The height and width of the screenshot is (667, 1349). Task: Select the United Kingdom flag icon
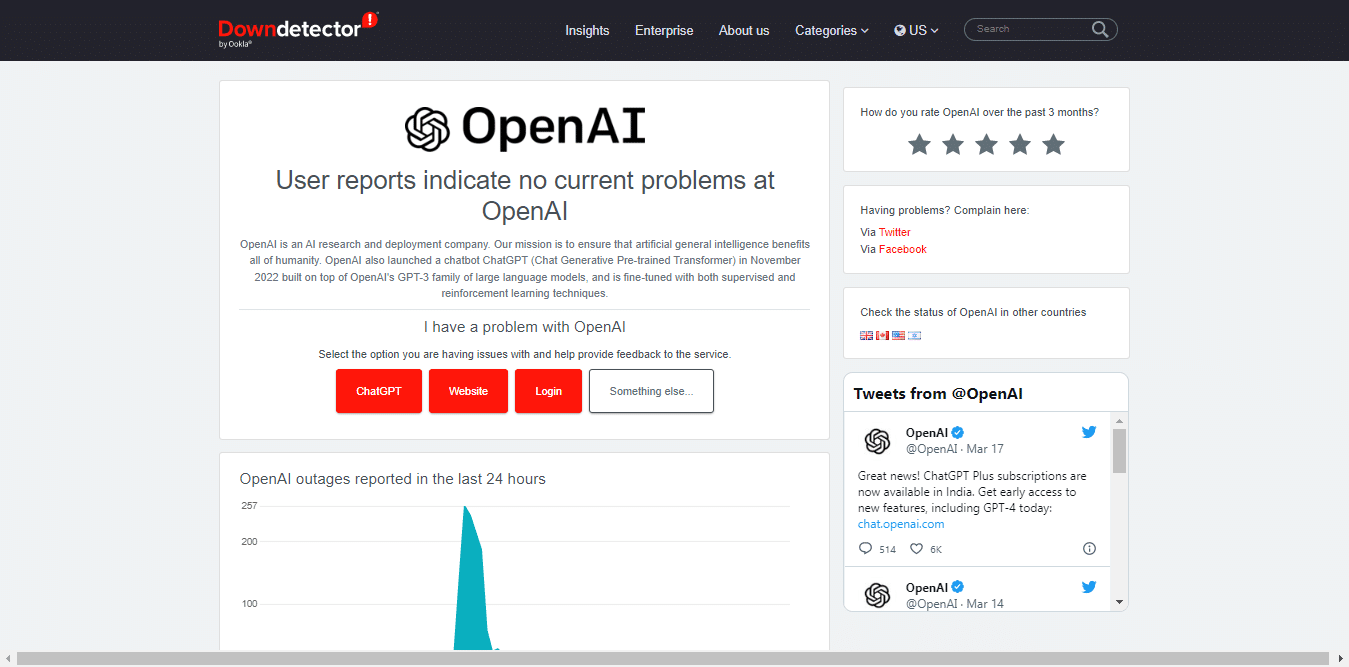click(866, 336)
